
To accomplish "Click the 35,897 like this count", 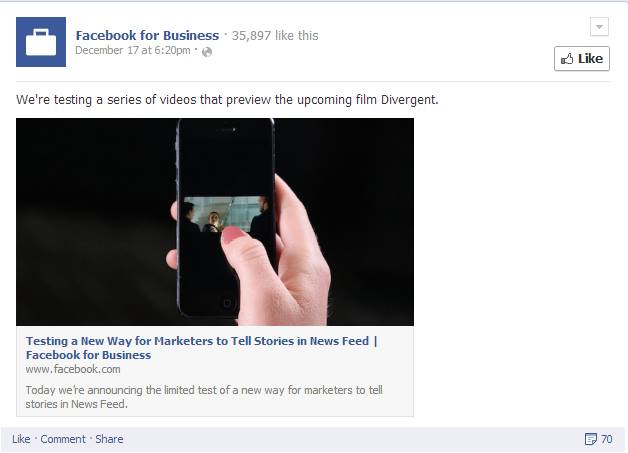I will tap(275, 36).
